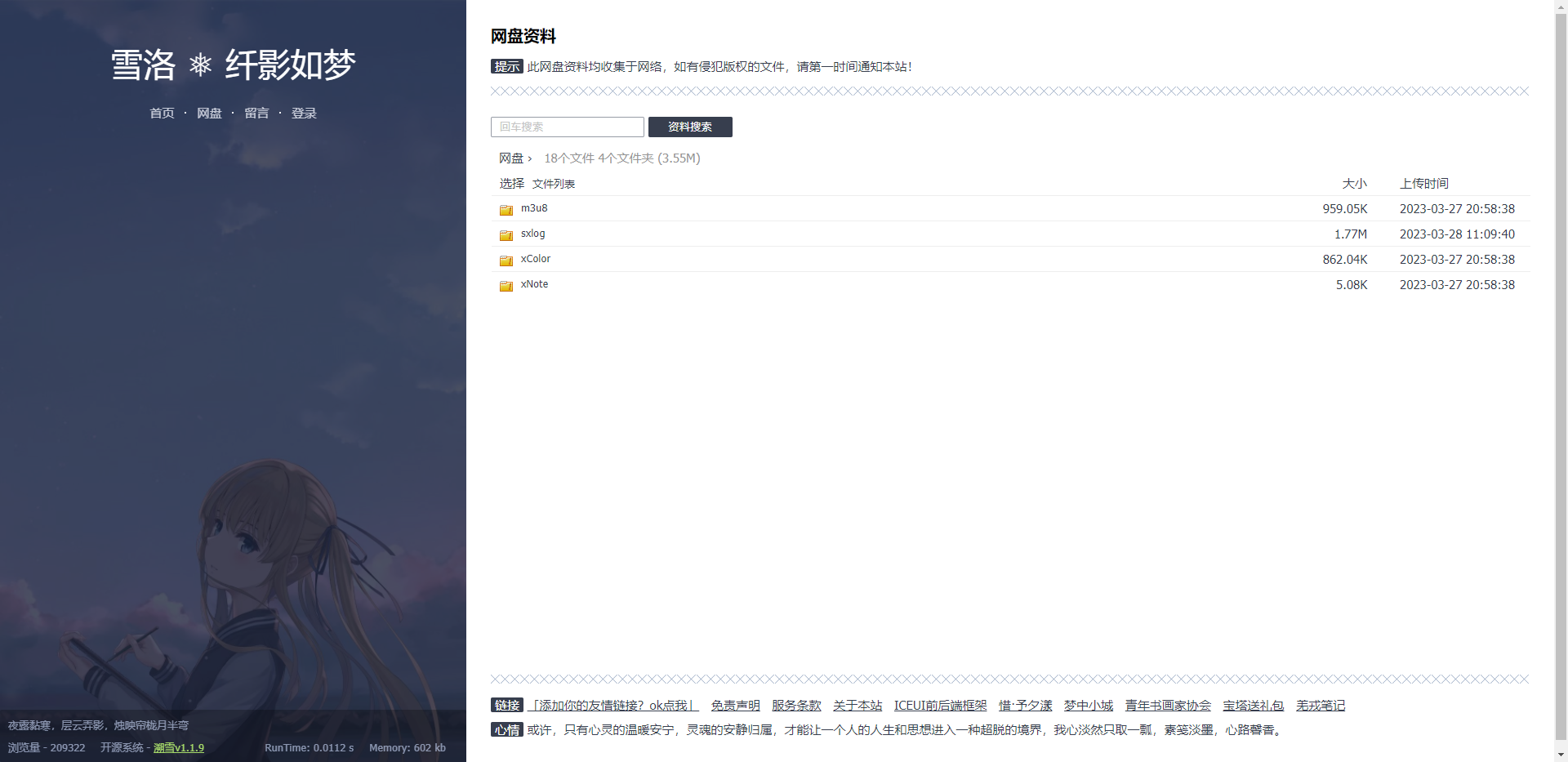The height and width of the screenshot is (762, 1568).
Task: Open the m3u8 folder icon
Action: click(506, 210)
